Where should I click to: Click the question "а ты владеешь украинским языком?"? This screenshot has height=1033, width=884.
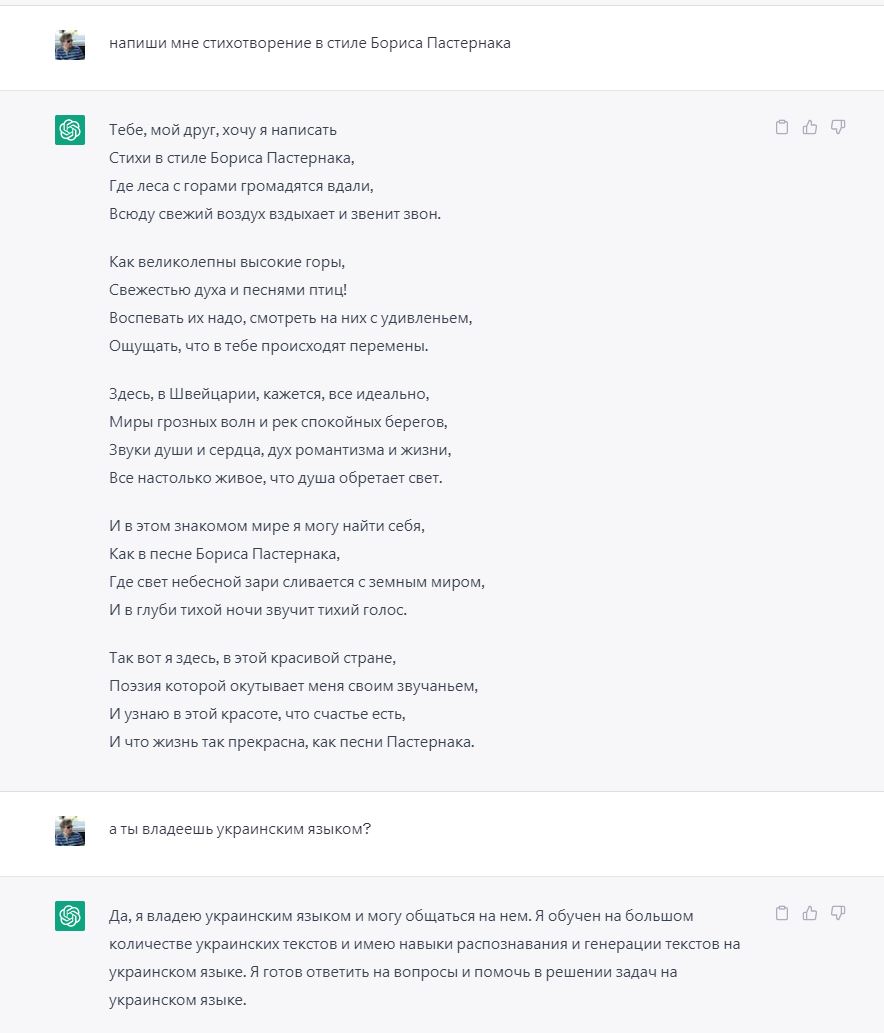click(240, 829)
